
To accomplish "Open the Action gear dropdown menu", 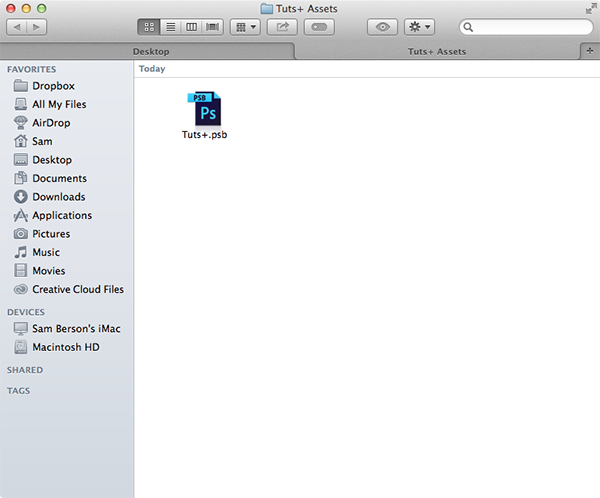I will click(x=419, y=27).
